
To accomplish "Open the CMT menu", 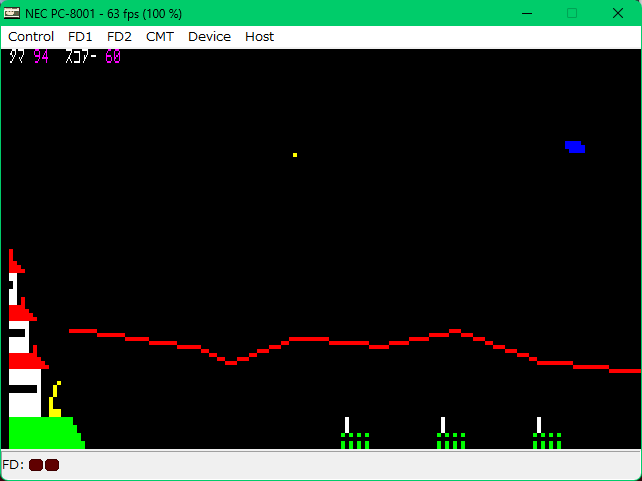I will point(160,37).
